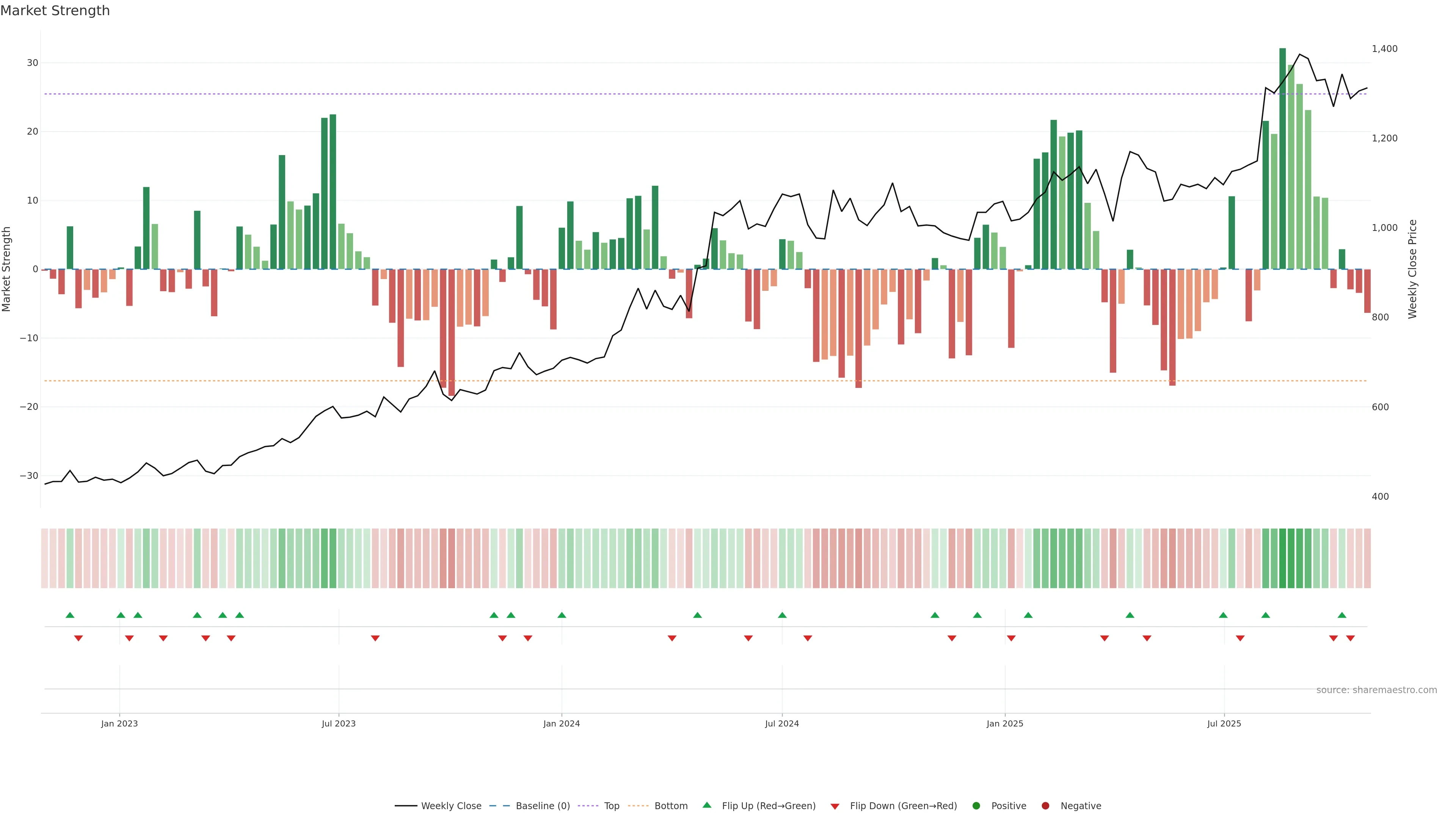
Task: Click Flip Up green triangle legend icon
Action: (x=706, y=805)
